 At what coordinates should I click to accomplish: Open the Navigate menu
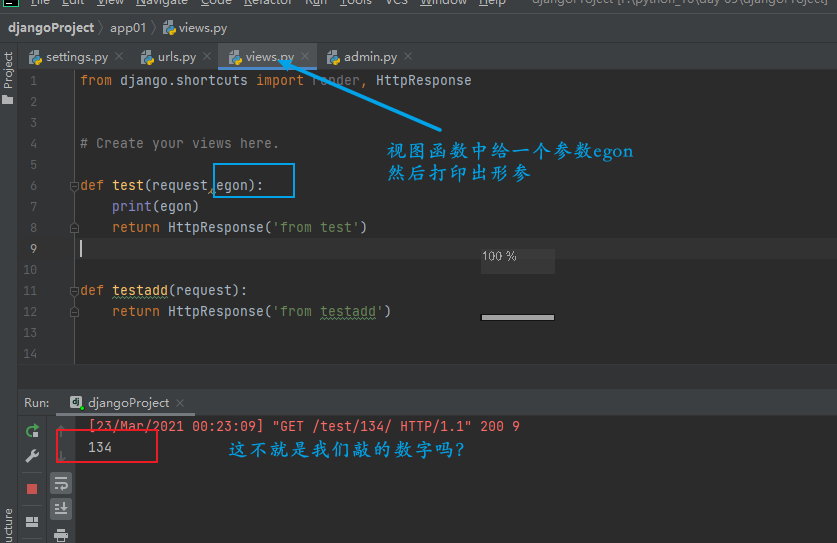[161, 3]
